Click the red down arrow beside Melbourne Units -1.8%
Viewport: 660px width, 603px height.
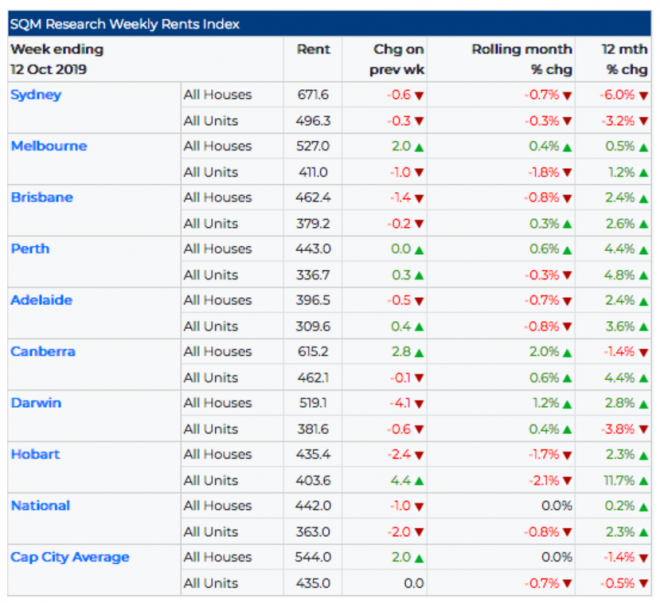567,173
